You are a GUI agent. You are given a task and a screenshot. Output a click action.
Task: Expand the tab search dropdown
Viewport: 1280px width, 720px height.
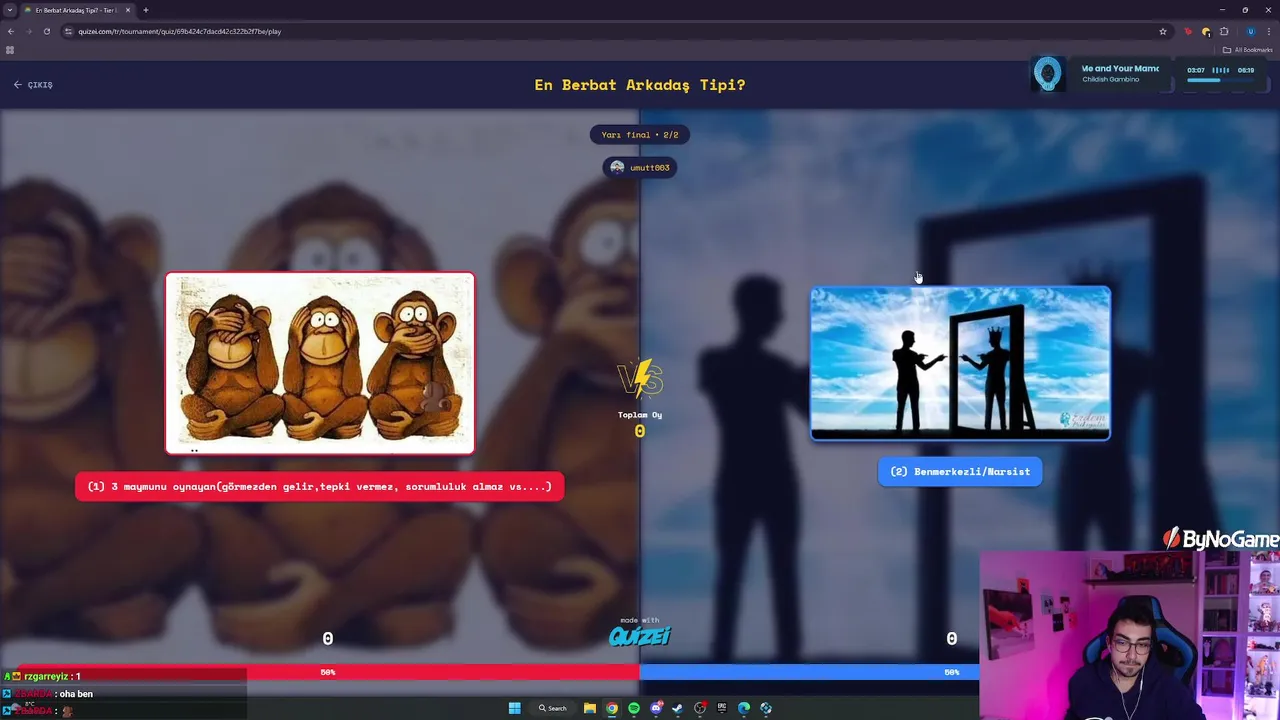tap(10, 10)
